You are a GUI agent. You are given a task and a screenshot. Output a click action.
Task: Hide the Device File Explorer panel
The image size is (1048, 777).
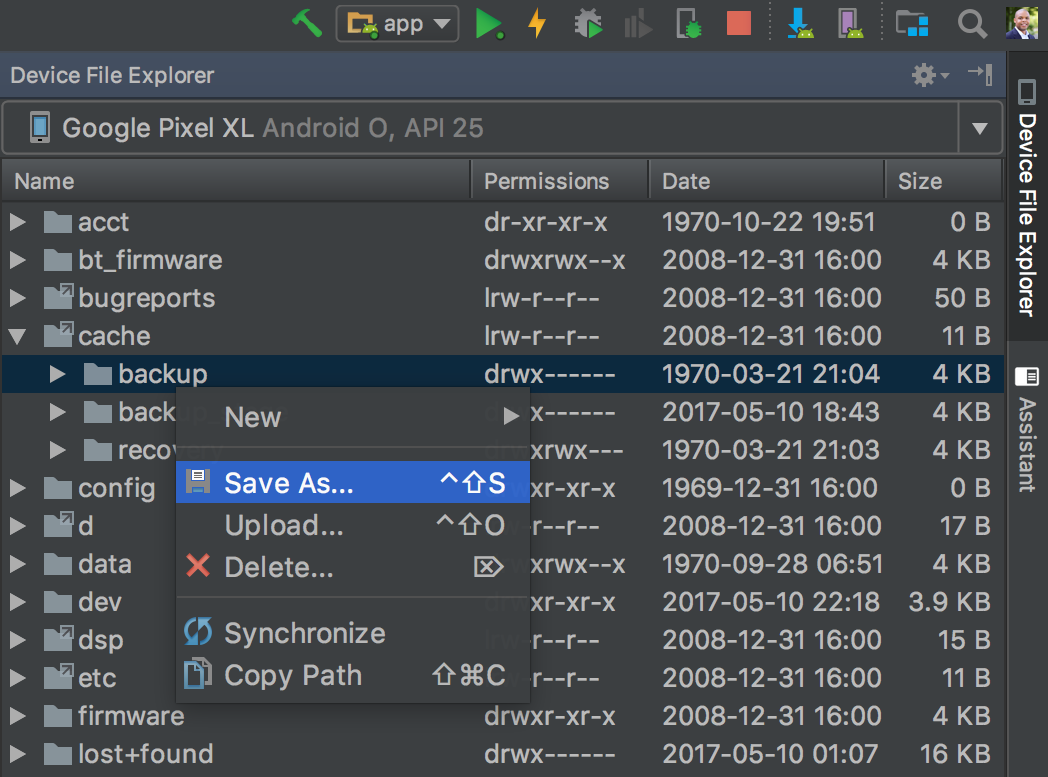979,74
